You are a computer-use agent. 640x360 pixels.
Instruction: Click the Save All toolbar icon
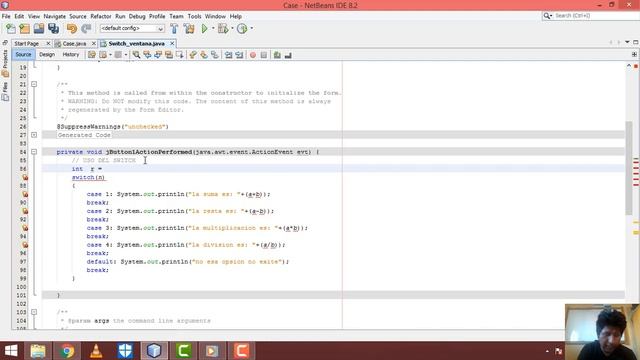53,29
